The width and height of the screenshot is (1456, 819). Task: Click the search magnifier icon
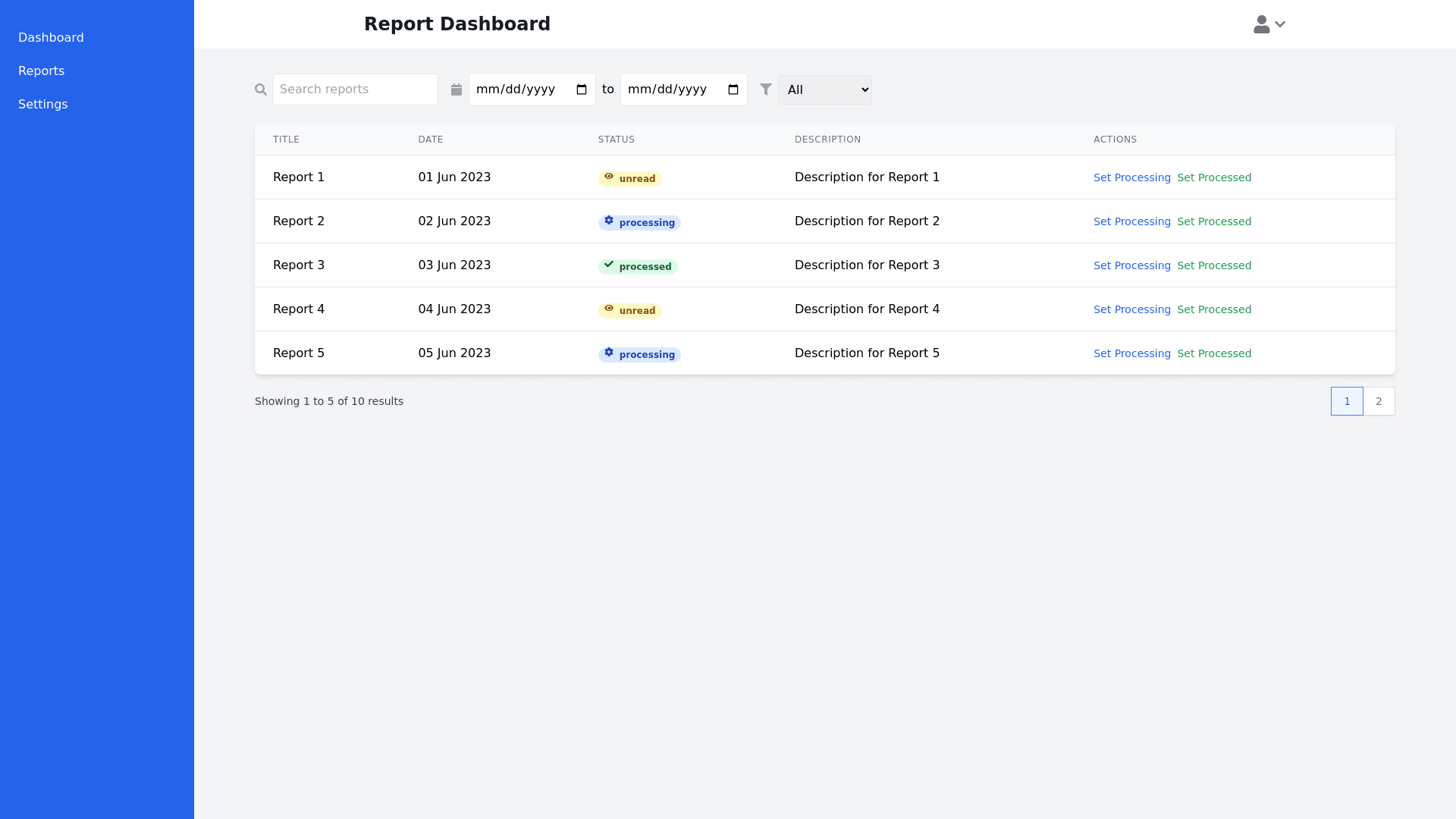click(x=261, y=89)
